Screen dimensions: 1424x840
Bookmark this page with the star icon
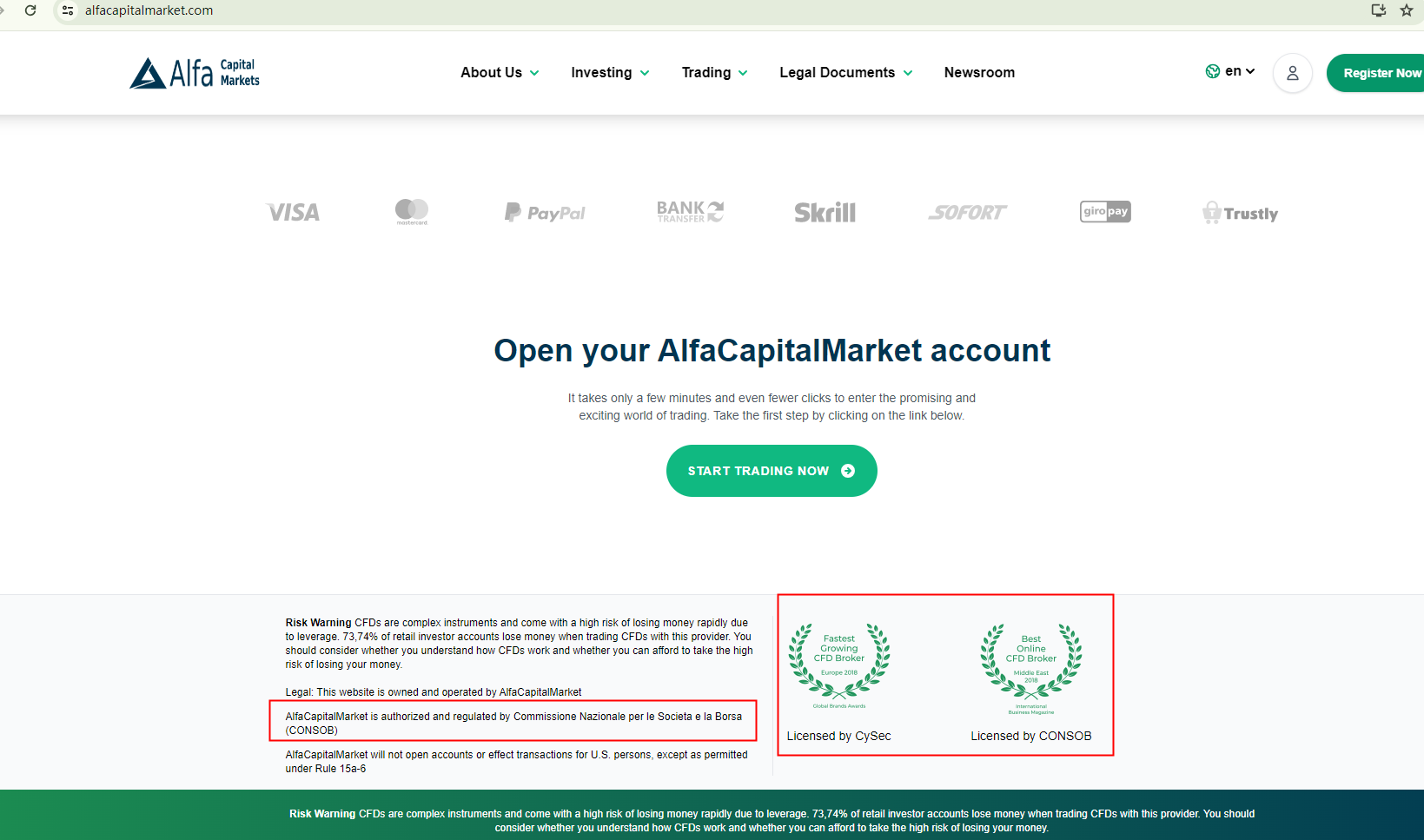[1407, 10]
